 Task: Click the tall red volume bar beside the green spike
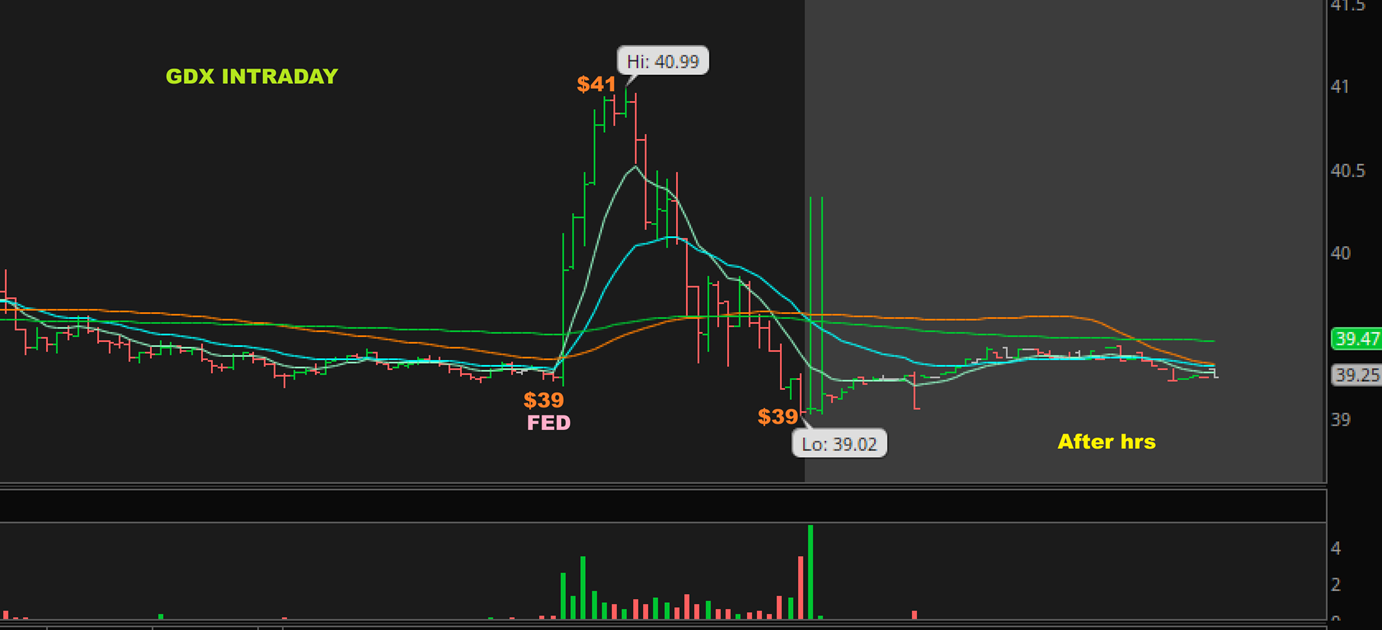(800, 587)
